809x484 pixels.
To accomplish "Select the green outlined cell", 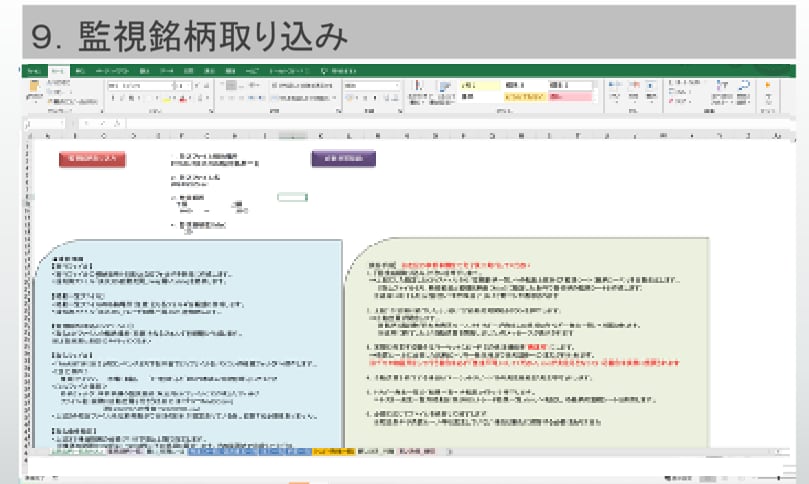I will (x=293, y=197).
